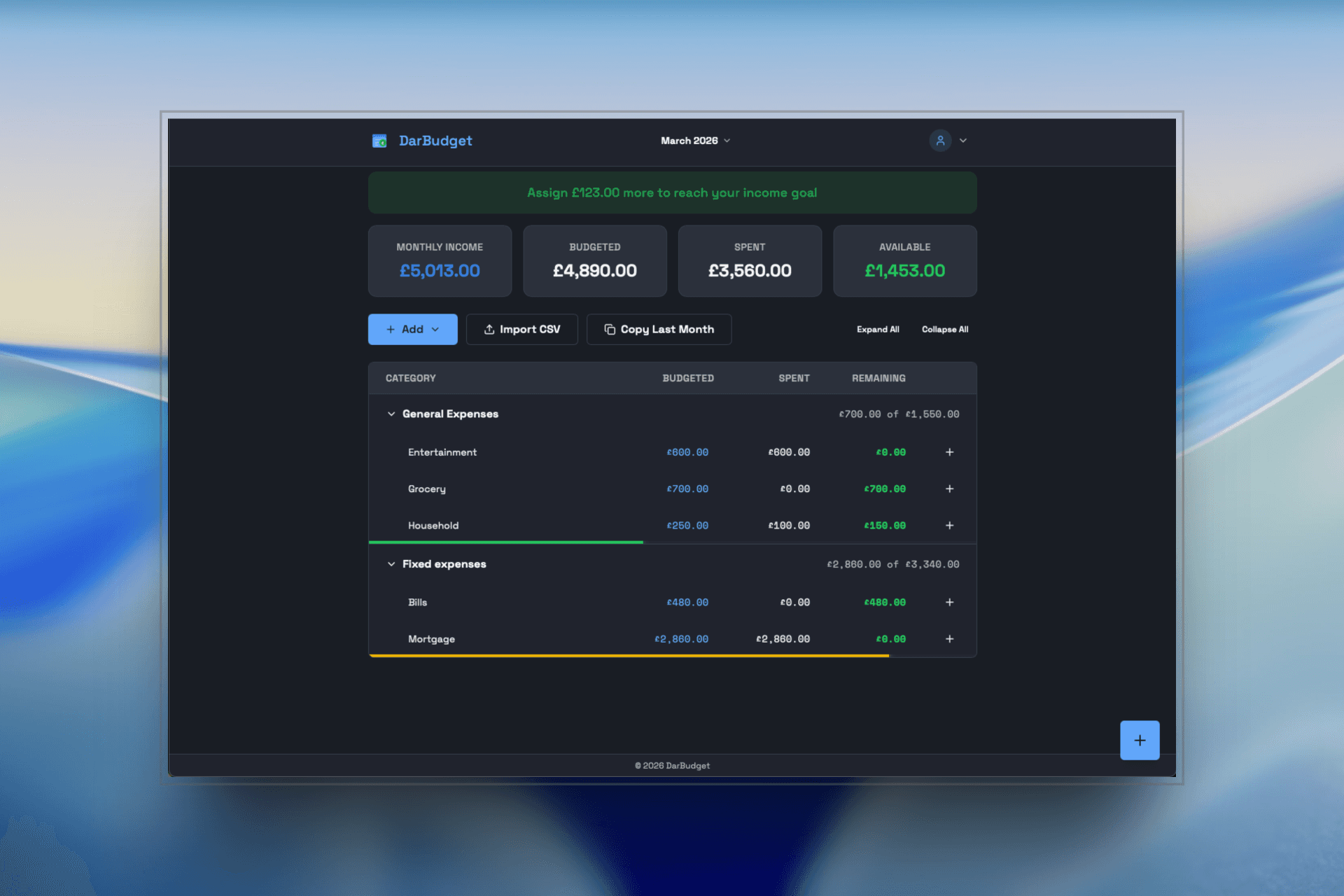Click plus icon on Household row

(949, 526)
